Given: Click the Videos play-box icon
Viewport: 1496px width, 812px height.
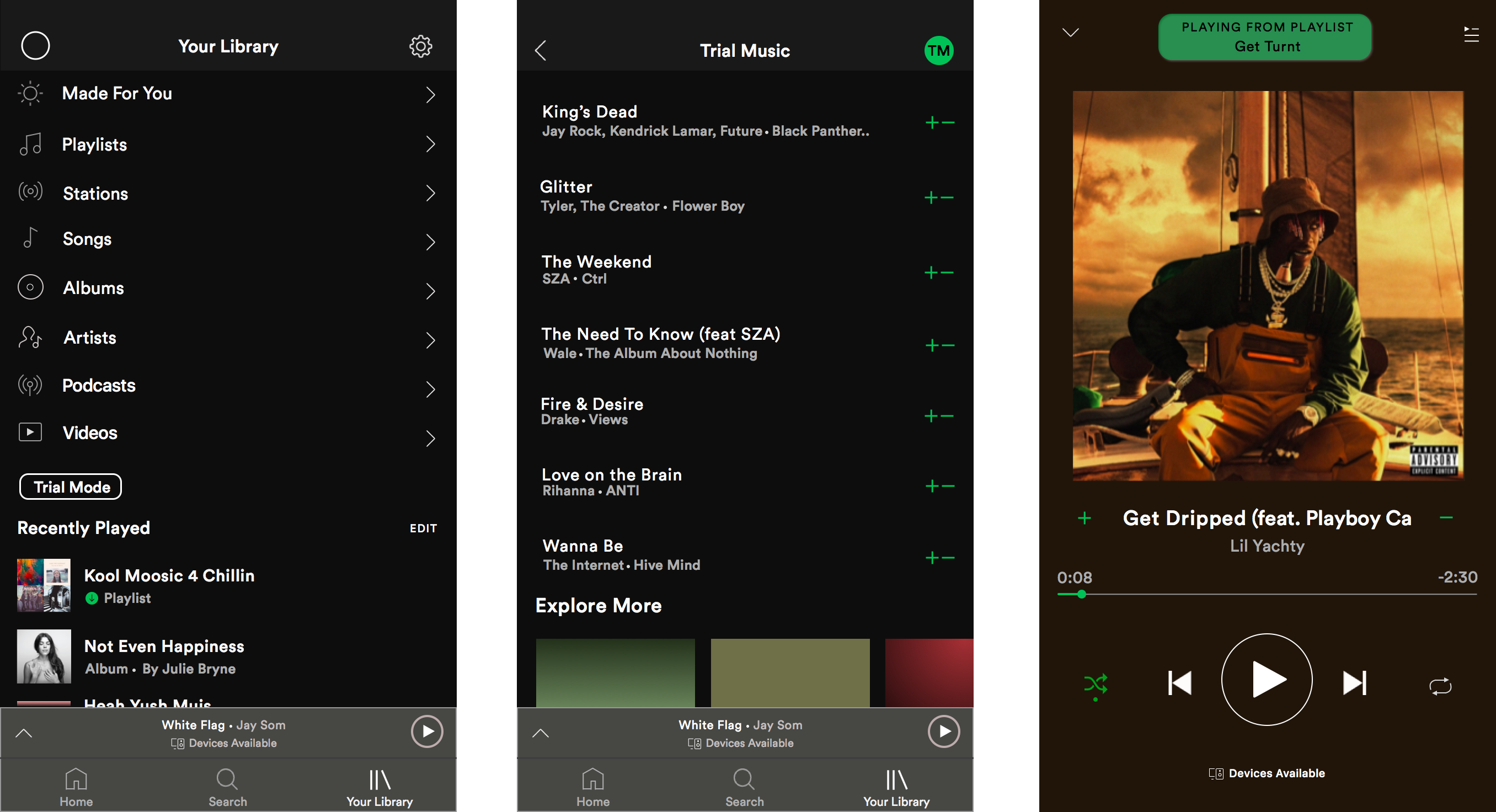Looking at the screenshot, I should pyautogui.click(x=30, y=432).
